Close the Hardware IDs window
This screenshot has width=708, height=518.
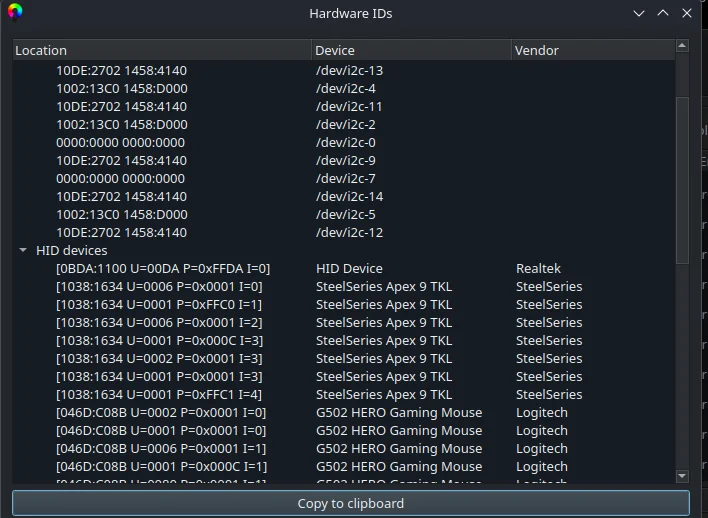pos(687,14)
